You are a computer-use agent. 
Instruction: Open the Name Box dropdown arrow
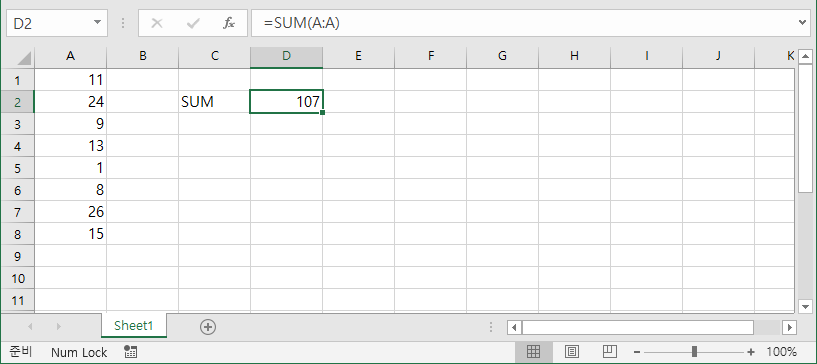[x=97, y=22]
